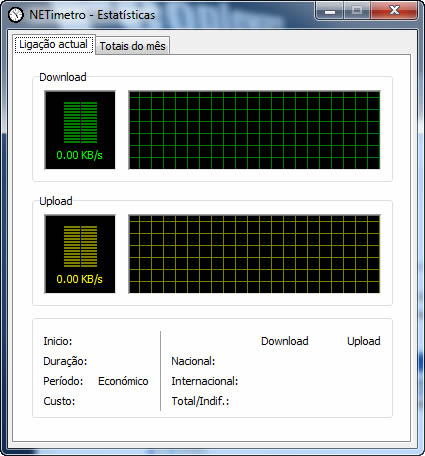The height and width of the screenshot is (456, 425).
Task: Click the NETimetro - Estatísticas window title
Action: [92, 15]
